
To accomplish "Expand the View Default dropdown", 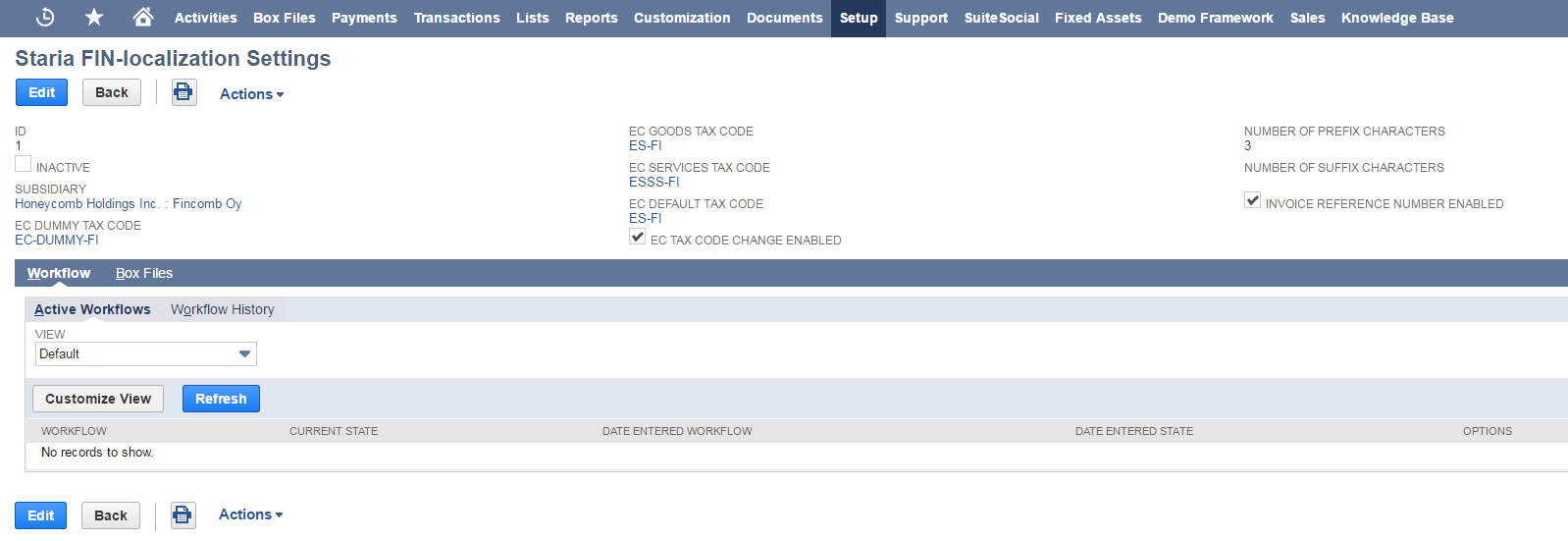I will tap(146, 353).
